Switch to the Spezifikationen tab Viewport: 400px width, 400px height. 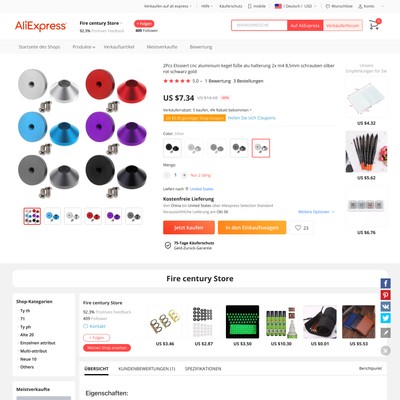[x=203, y=369]
